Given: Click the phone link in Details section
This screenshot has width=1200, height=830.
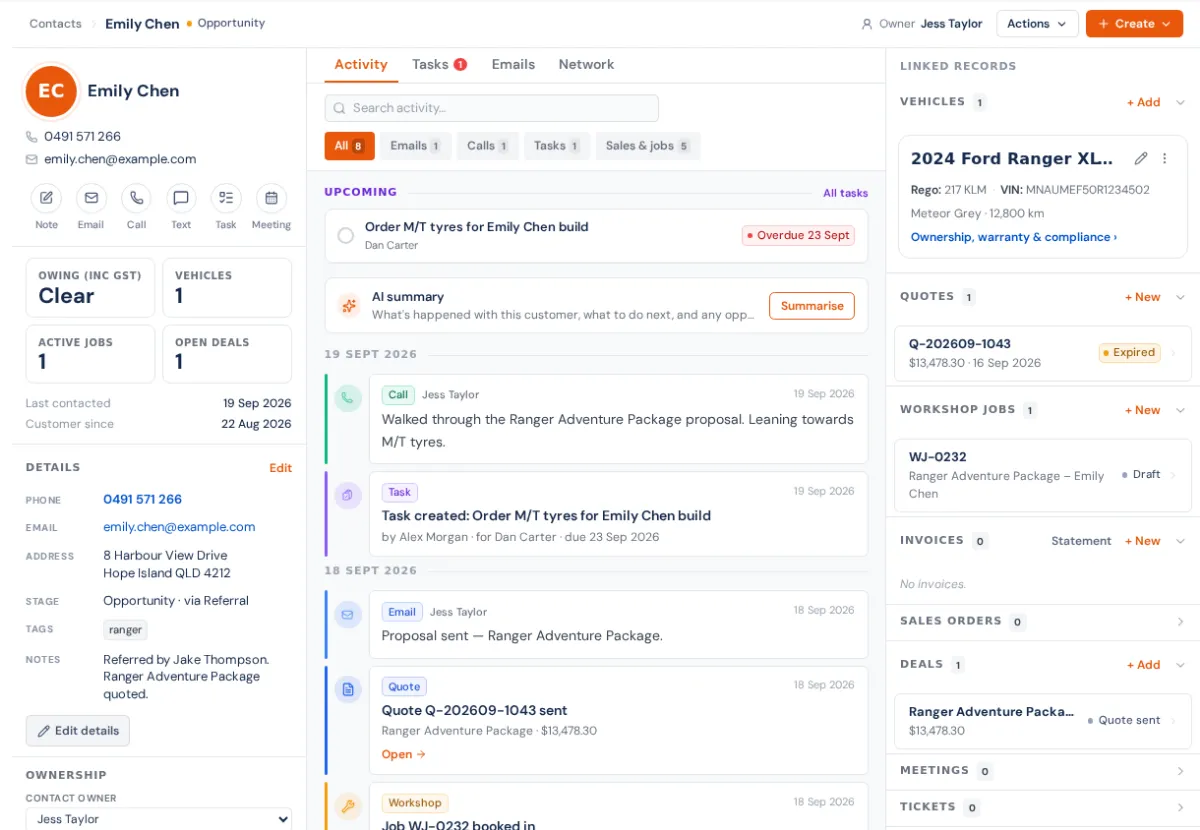Looking at the screenshot, I should (x=142, y=499).
